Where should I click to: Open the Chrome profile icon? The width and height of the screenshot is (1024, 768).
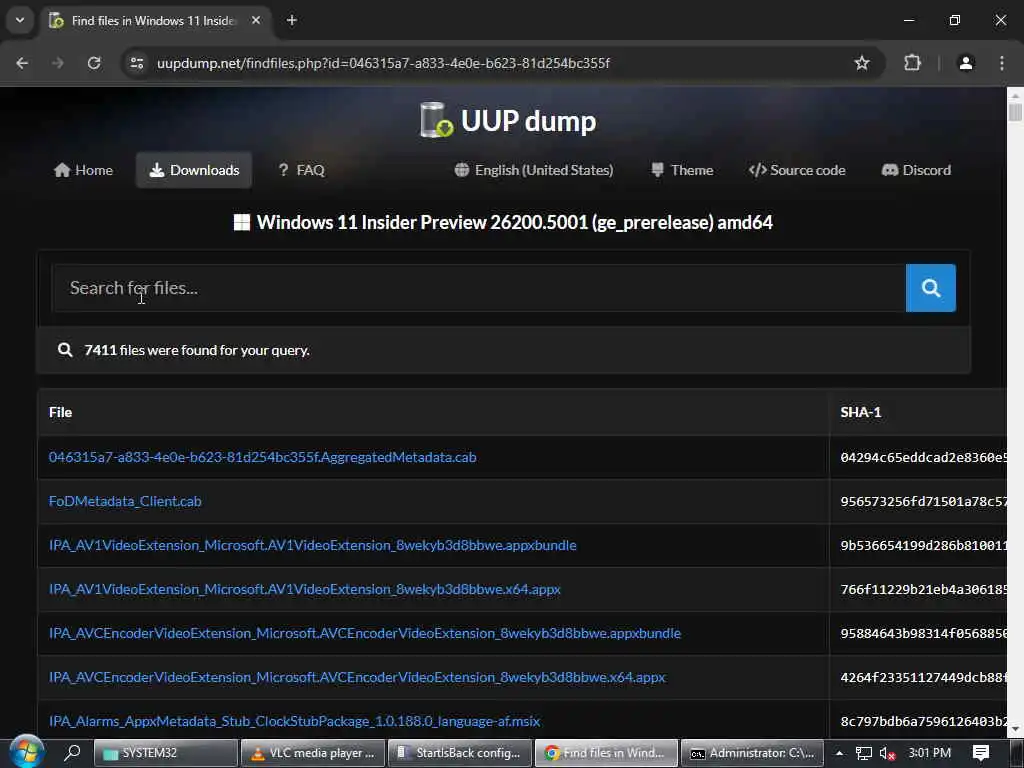tap(966, 63)
